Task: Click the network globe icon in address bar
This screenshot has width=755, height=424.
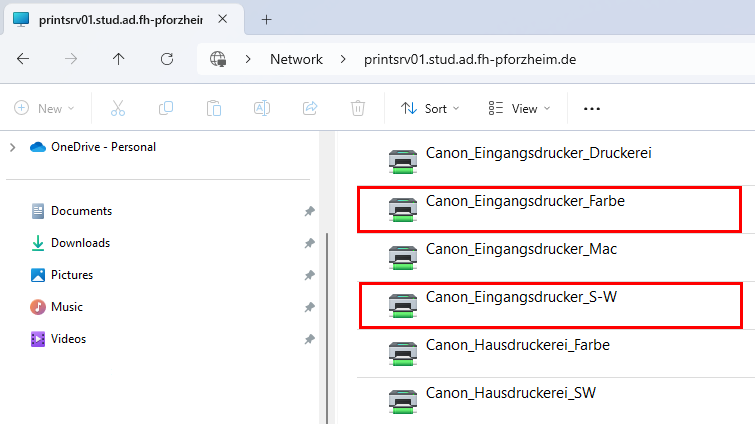Action: pos(218,59)
